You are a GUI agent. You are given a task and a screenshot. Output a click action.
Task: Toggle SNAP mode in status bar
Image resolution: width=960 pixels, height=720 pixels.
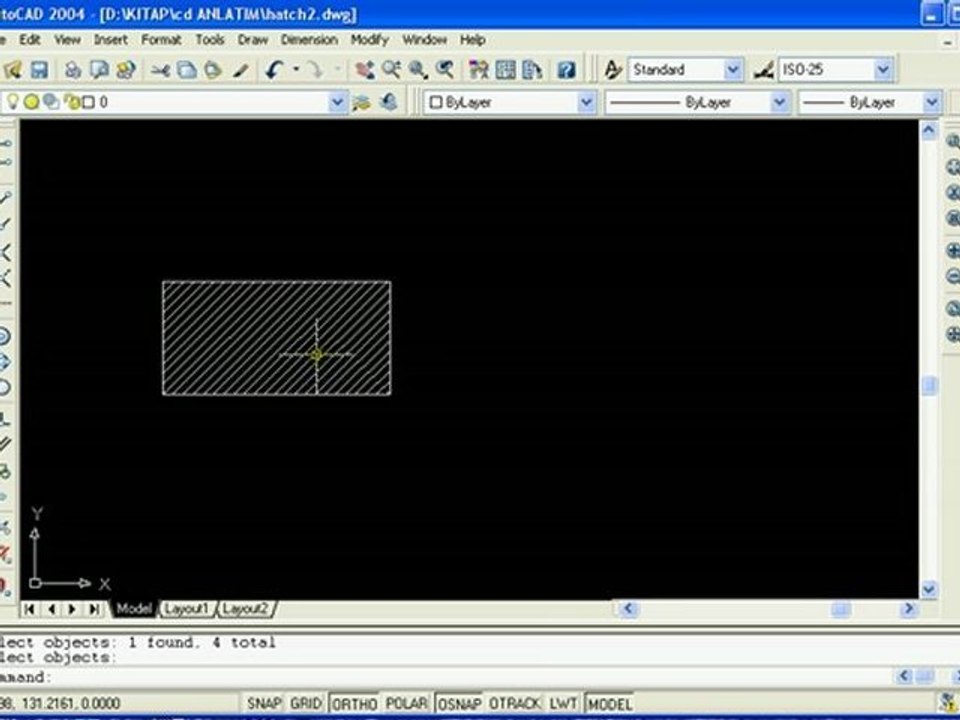click(263, 703)
